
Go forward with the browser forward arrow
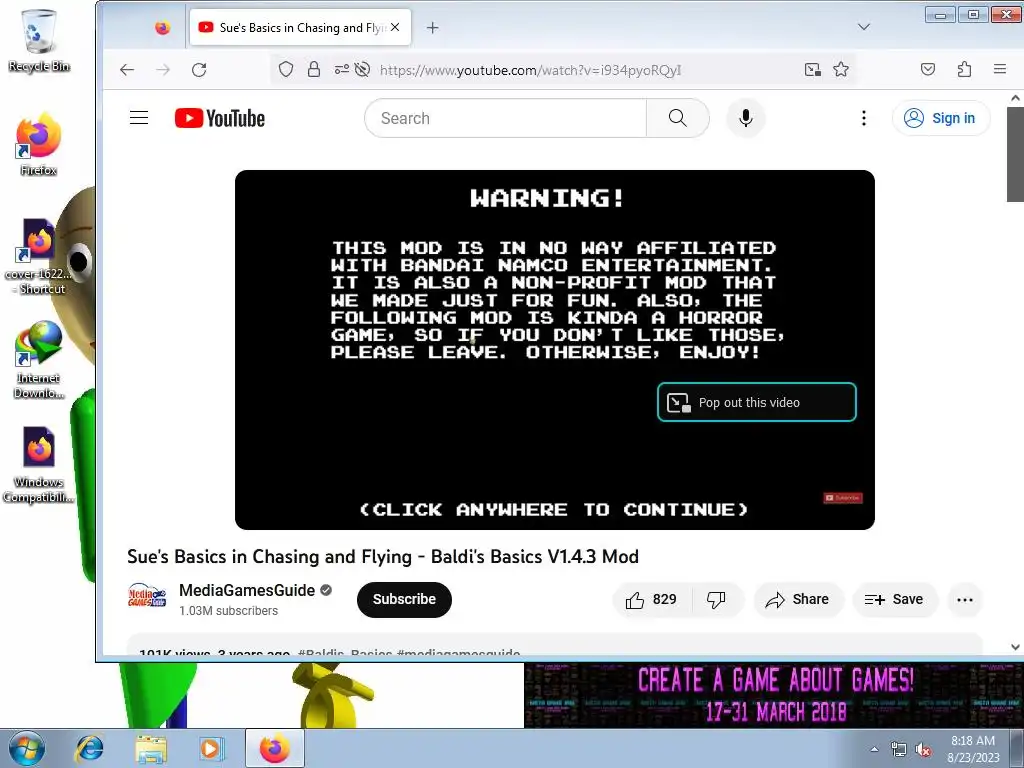[163, 70]
